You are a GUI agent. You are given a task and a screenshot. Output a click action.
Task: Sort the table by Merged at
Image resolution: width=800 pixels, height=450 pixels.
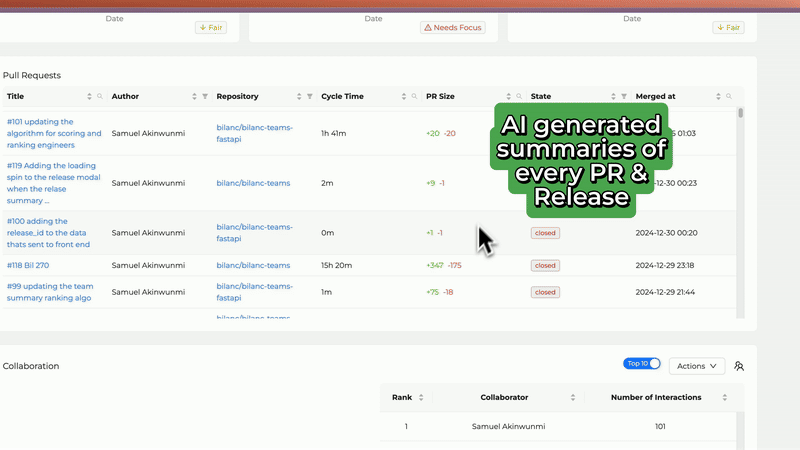pos(718,96)
